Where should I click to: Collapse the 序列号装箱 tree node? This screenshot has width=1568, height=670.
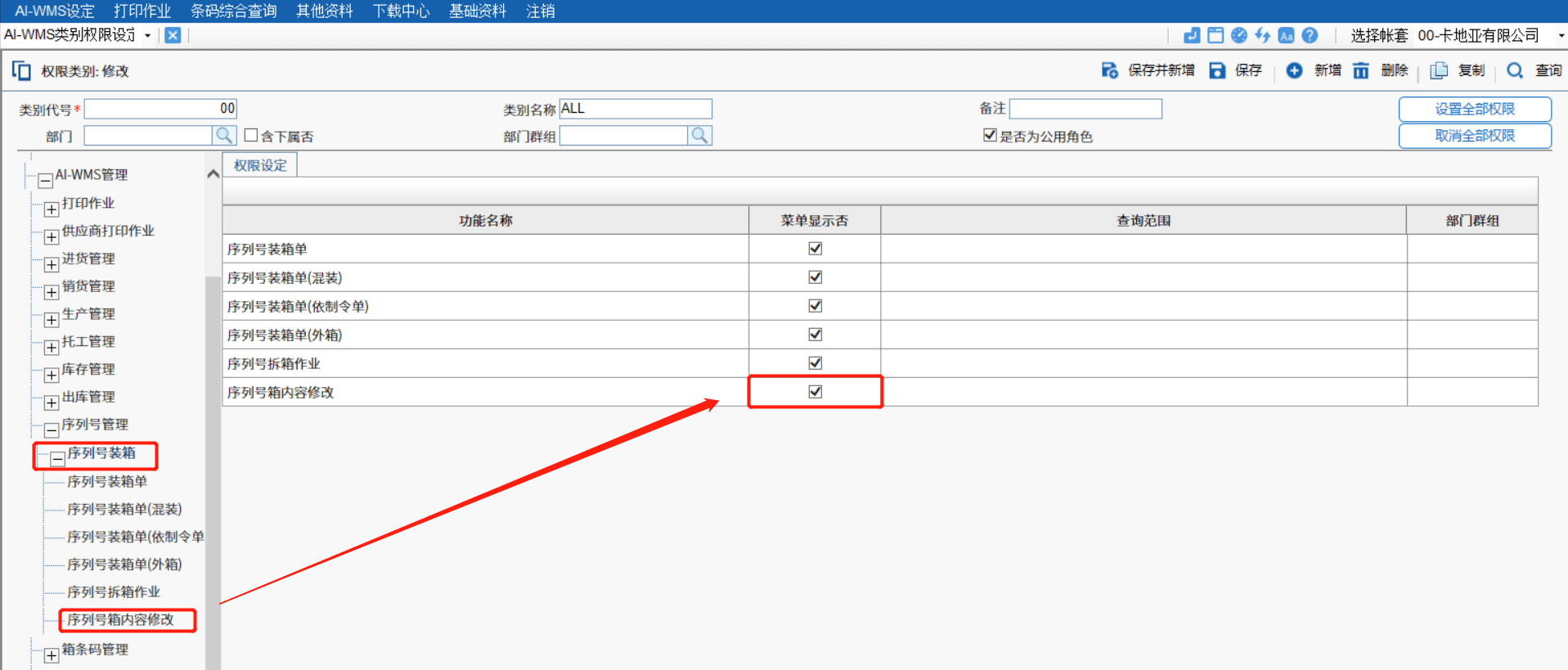pos(57,459)
